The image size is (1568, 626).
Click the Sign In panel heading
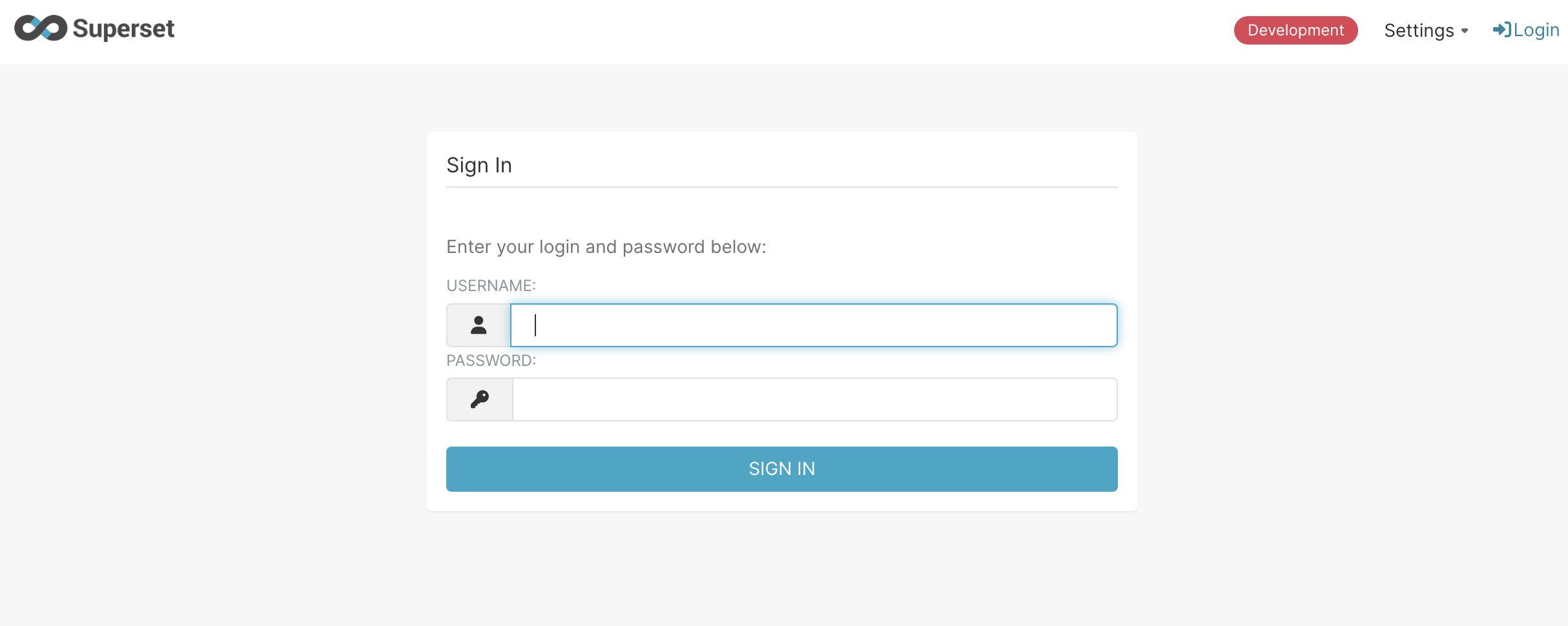(479, 165)
